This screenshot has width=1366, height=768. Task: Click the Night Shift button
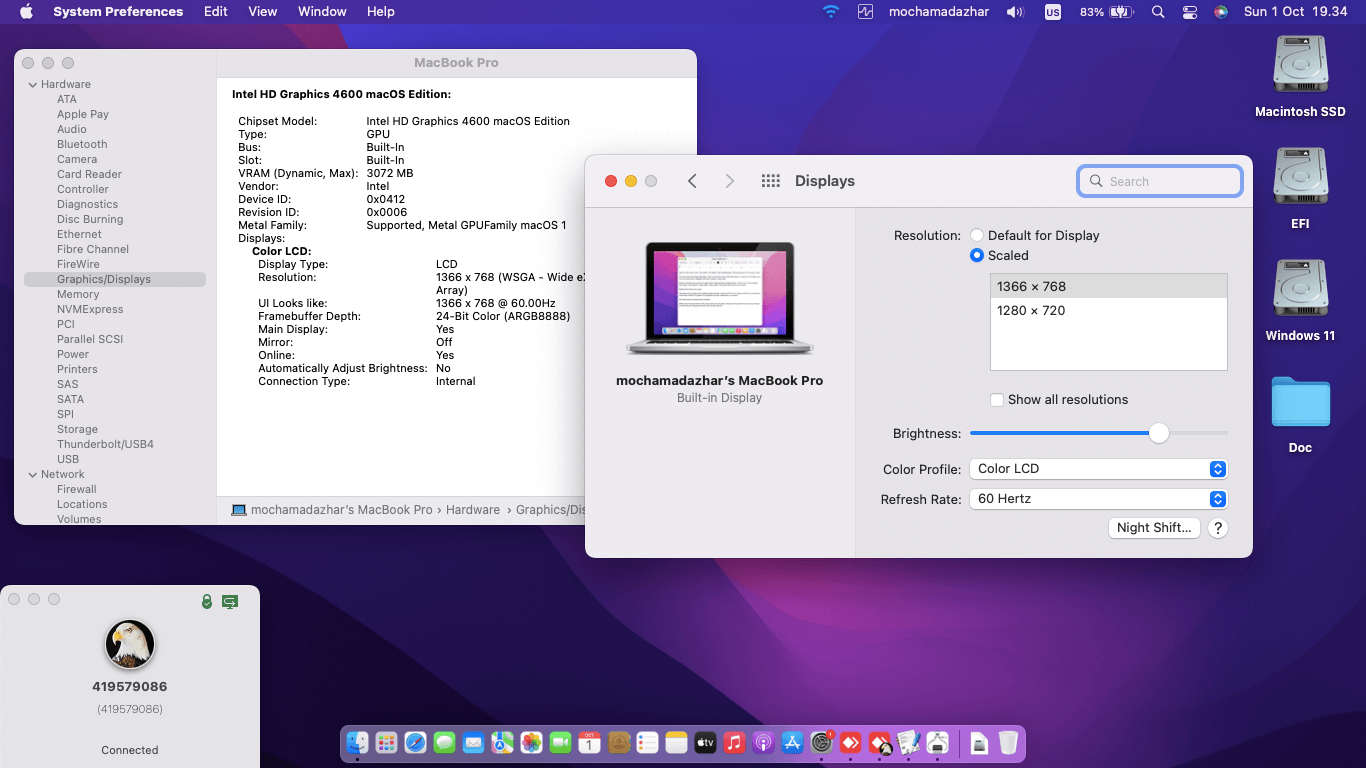coord(1153,527)
